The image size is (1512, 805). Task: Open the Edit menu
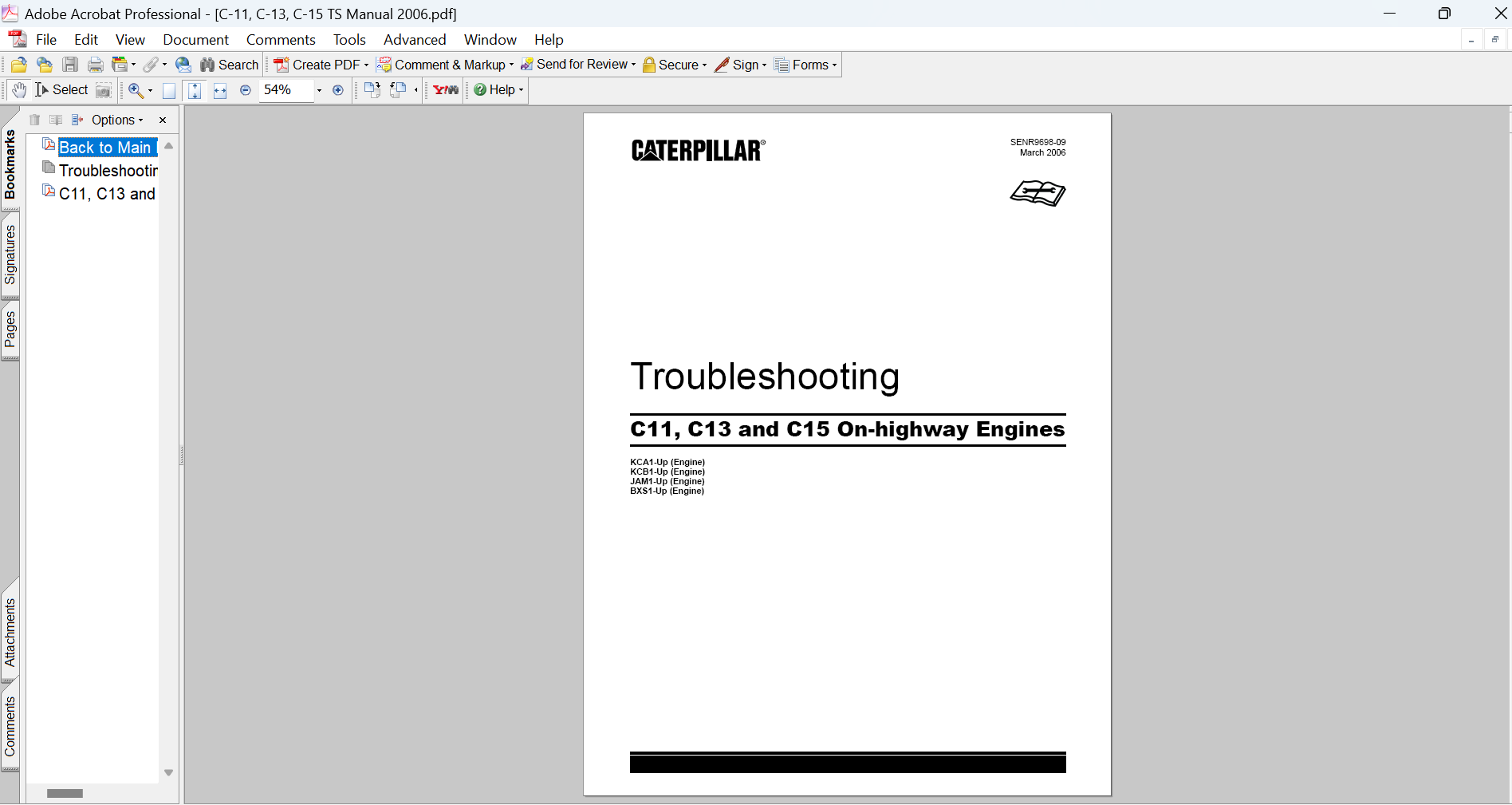[86, 40]
